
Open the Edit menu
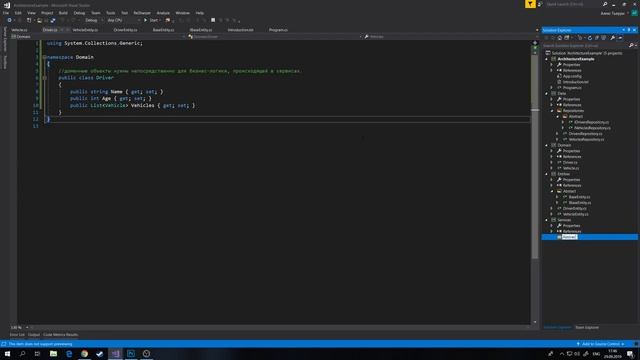click(18, 13)
